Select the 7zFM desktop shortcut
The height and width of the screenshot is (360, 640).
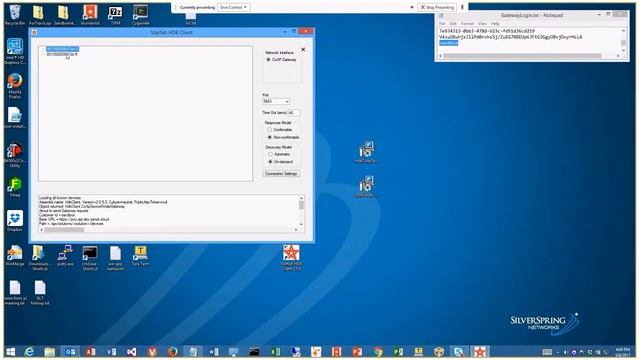pyautogui.click(x=116, y=15)
